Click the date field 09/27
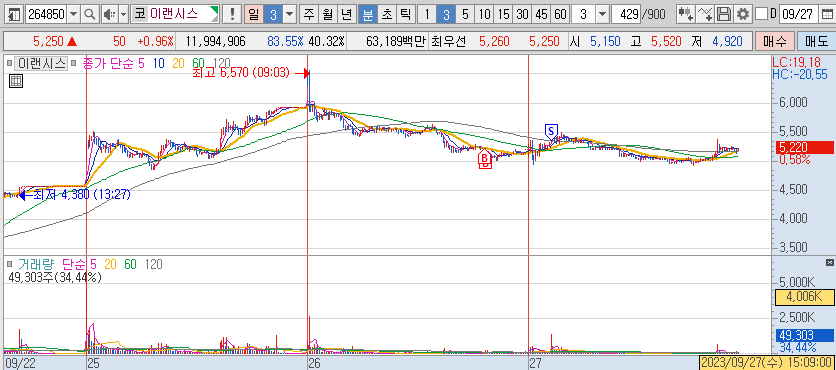Image resolution: width=836 pixels, height=370 pixels. pyautogui.click(x=800, y=14)
